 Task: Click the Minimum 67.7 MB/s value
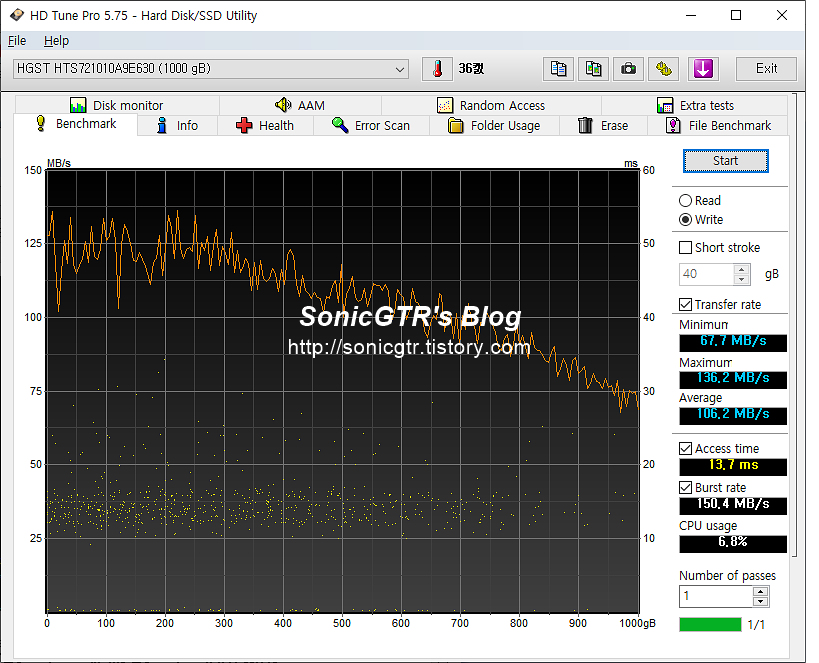point(733,342)
